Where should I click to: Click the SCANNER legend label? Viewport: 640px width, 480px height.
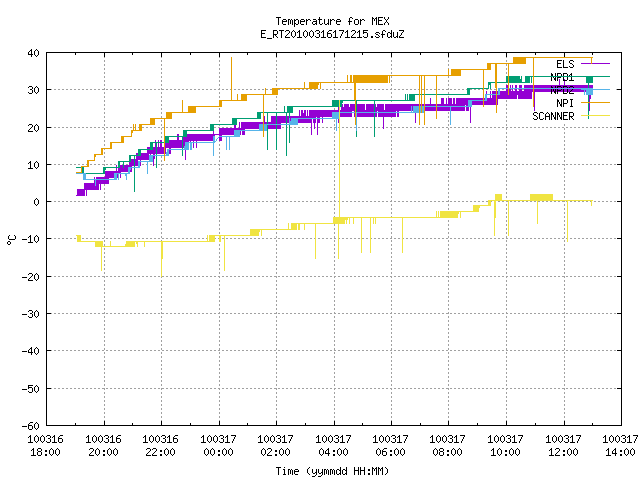pos(553,116)
